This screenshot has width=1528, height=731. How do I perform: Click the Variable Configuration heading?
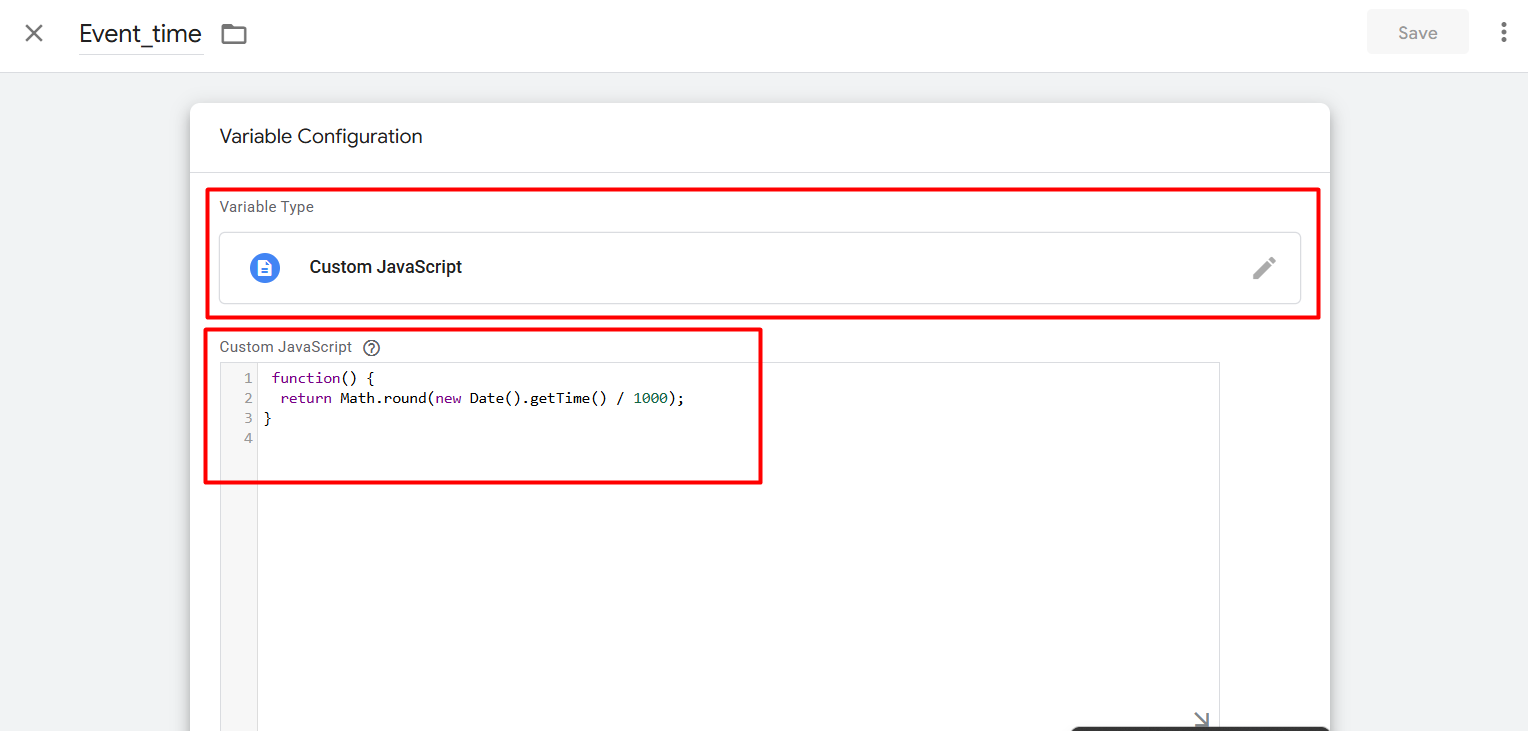pyautogui.click(x=321, y=137)
